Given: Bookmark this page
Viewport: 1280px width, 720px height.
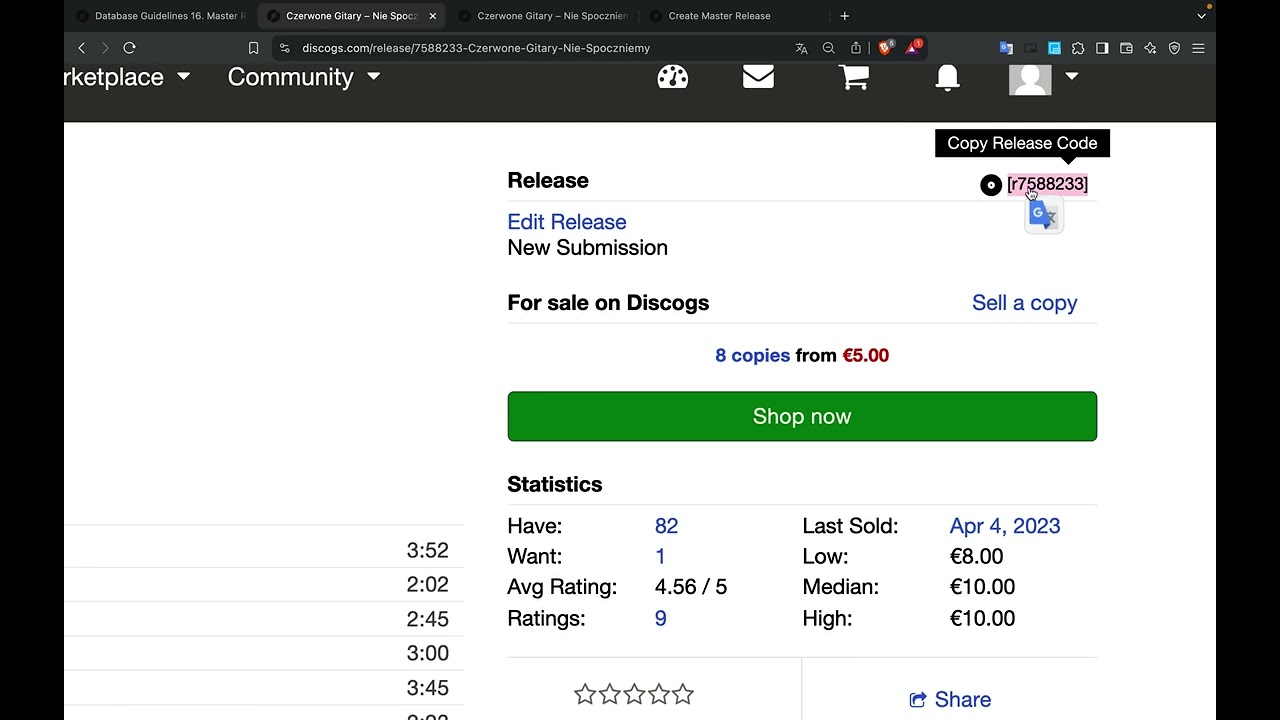Looking at the screenshot, I should pyautogui.click(x=253, y=48).
